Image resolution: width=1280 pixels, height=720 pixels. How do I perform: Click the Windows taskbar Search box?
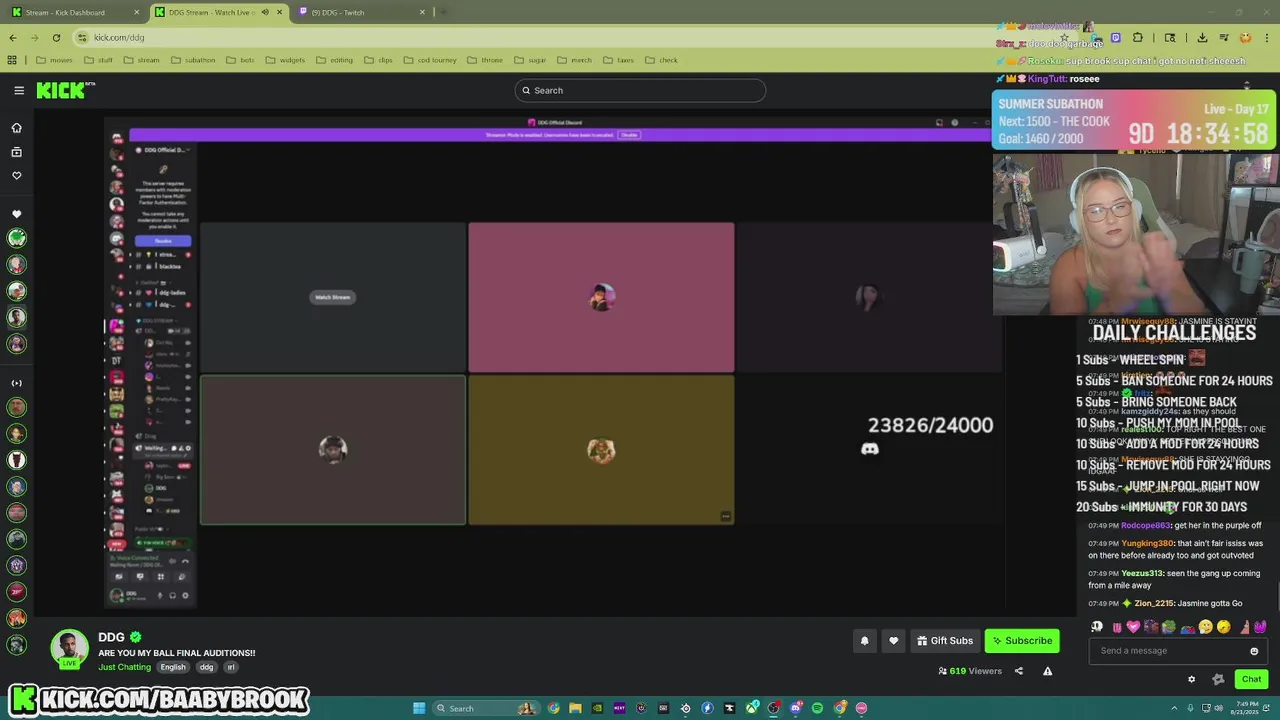coord(486,708)
